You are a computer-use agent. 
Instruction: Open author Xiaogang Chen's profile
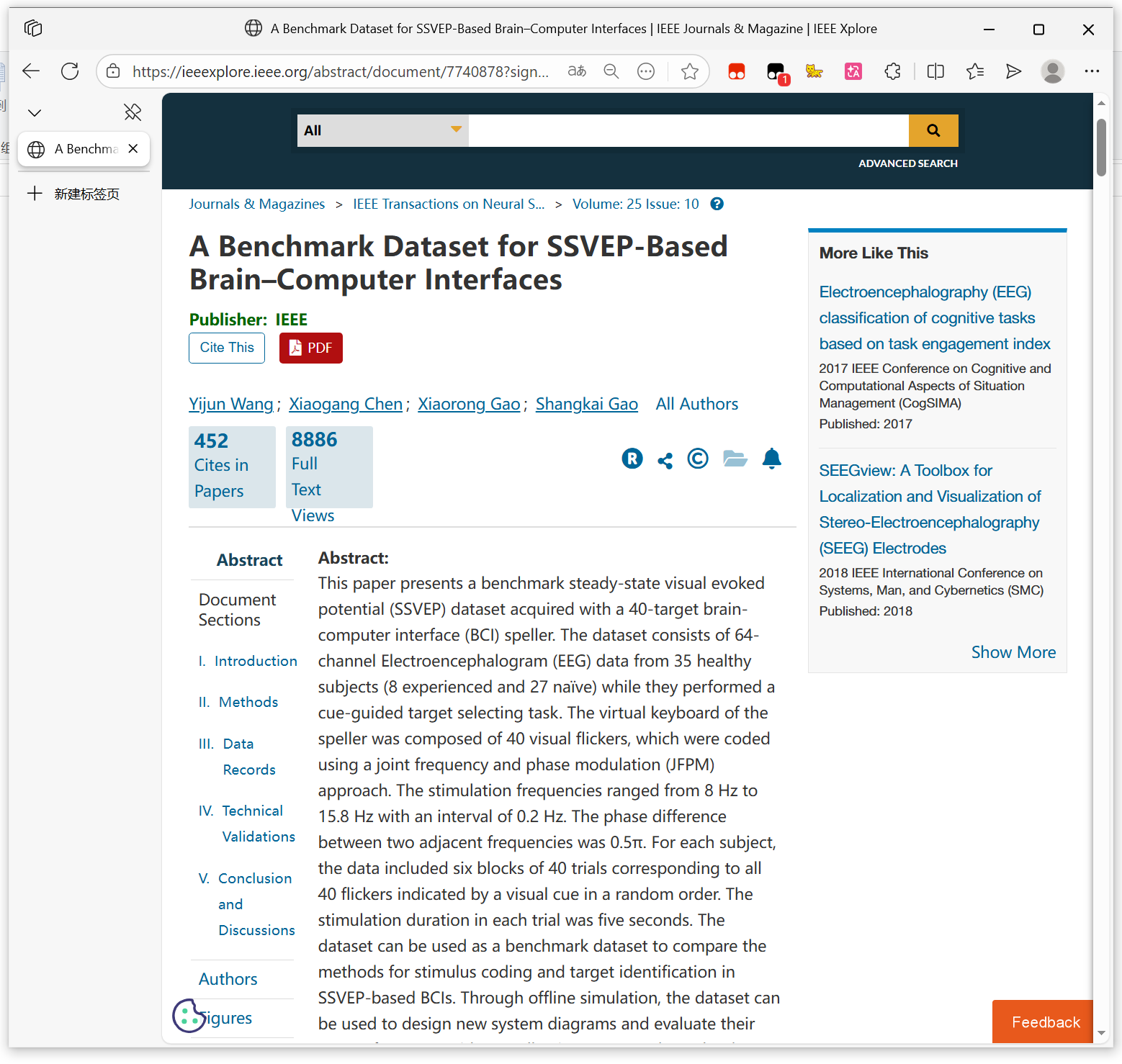pyautogui.click(x=346, y=404)
